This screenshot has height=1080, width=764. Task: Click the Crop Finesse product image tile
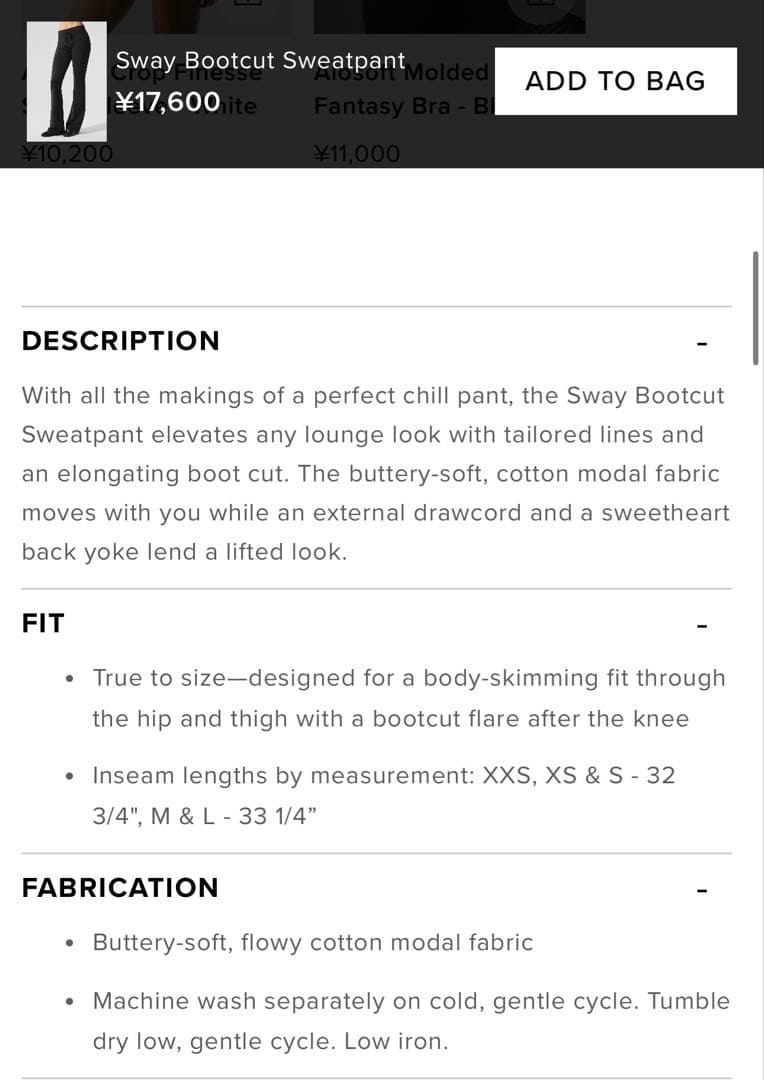(160, 15)
